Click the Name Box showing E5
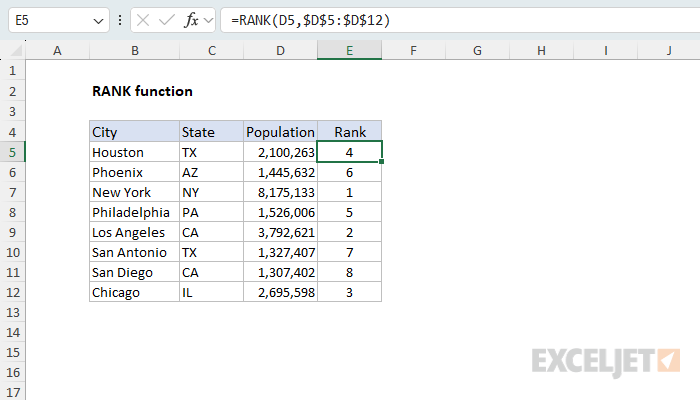Viewport: 700px width, 400px height. [x=58, y=20]
